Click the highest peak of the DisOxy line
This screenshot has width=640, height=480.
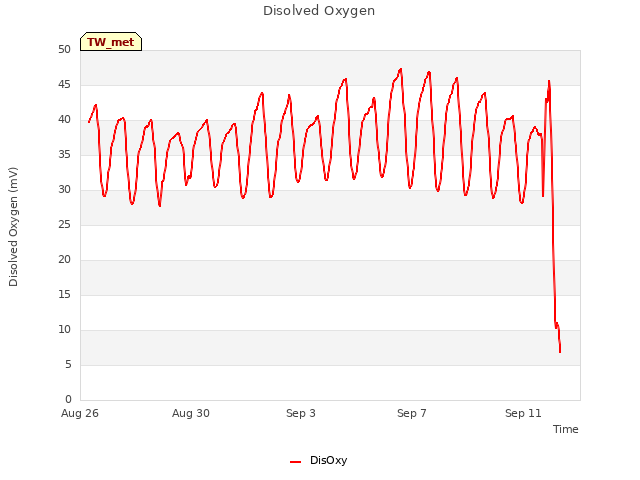coord(401,69)
